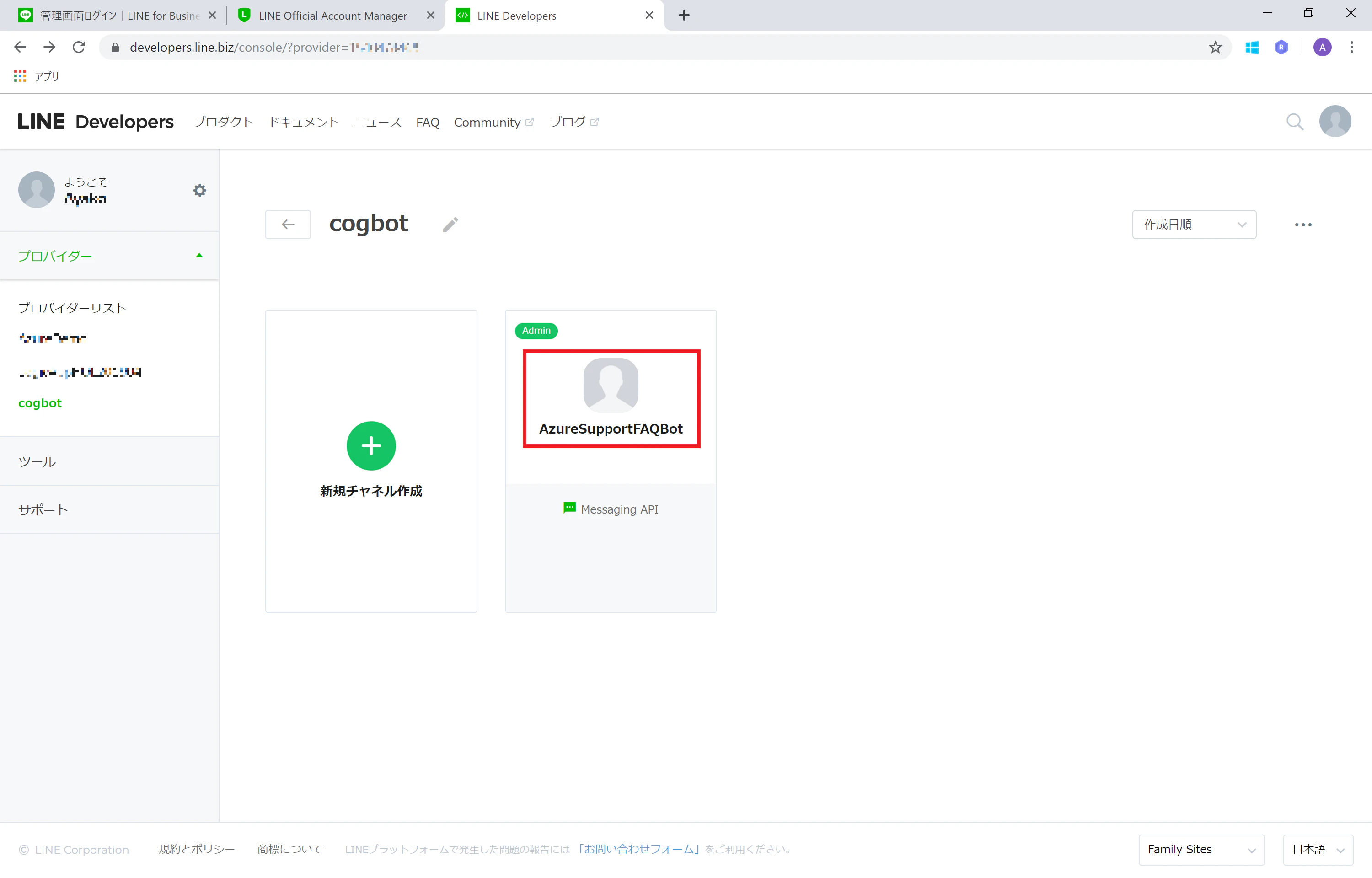Open the Family Sites dropdown

pyautogui.click(x=1201, y=850)
